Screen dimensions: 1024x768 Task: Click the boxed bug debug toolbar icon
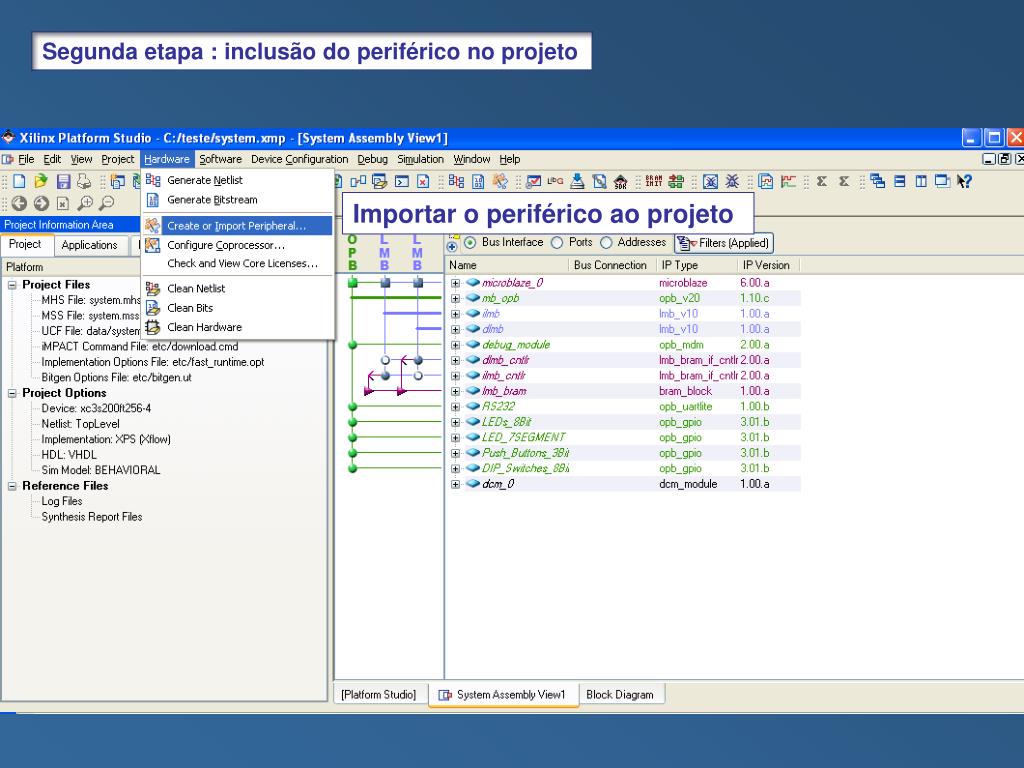click(711, 182)
